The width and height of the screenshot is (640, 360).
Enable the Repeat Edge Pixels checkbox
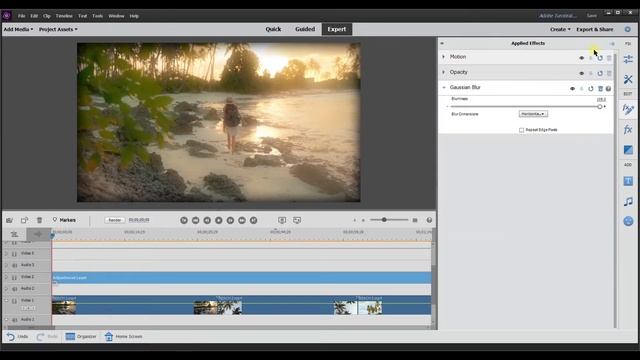(x=521, y=130)
